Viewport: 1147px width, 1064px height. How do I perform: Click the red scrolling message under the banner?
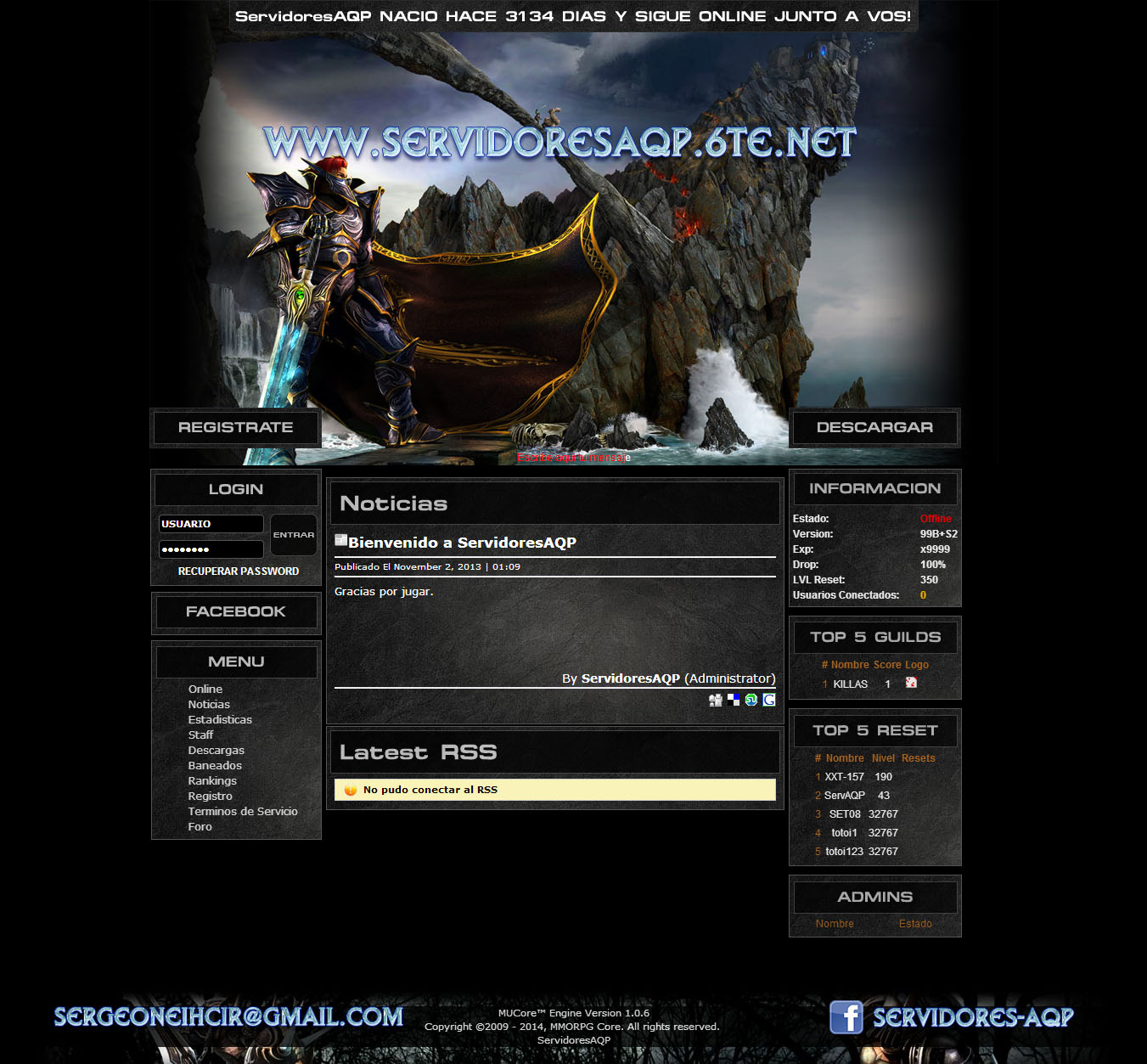[574, 458]
